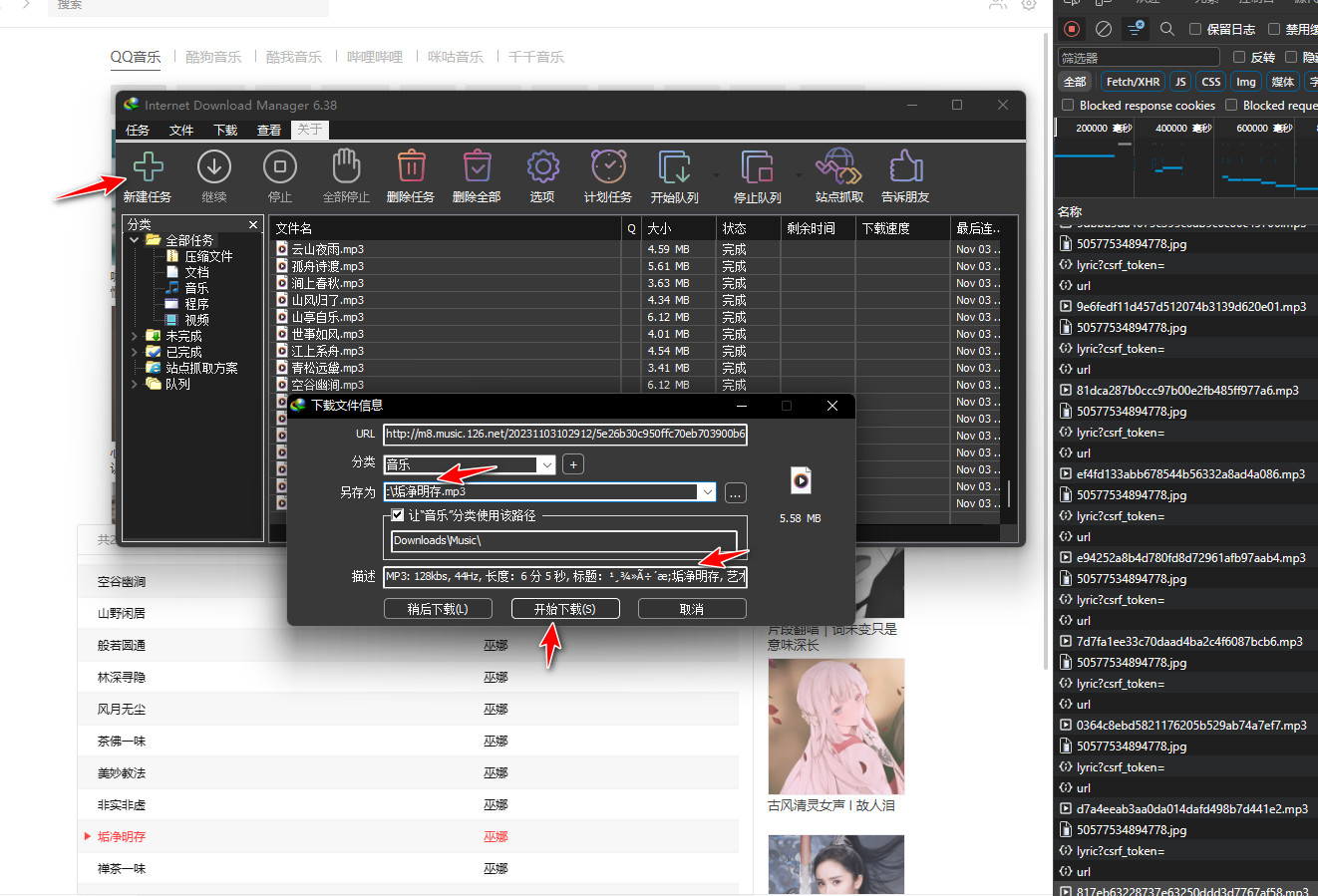
Task: Switch to the 咪咕音乐 tab
Action: [x=456, y=57]
